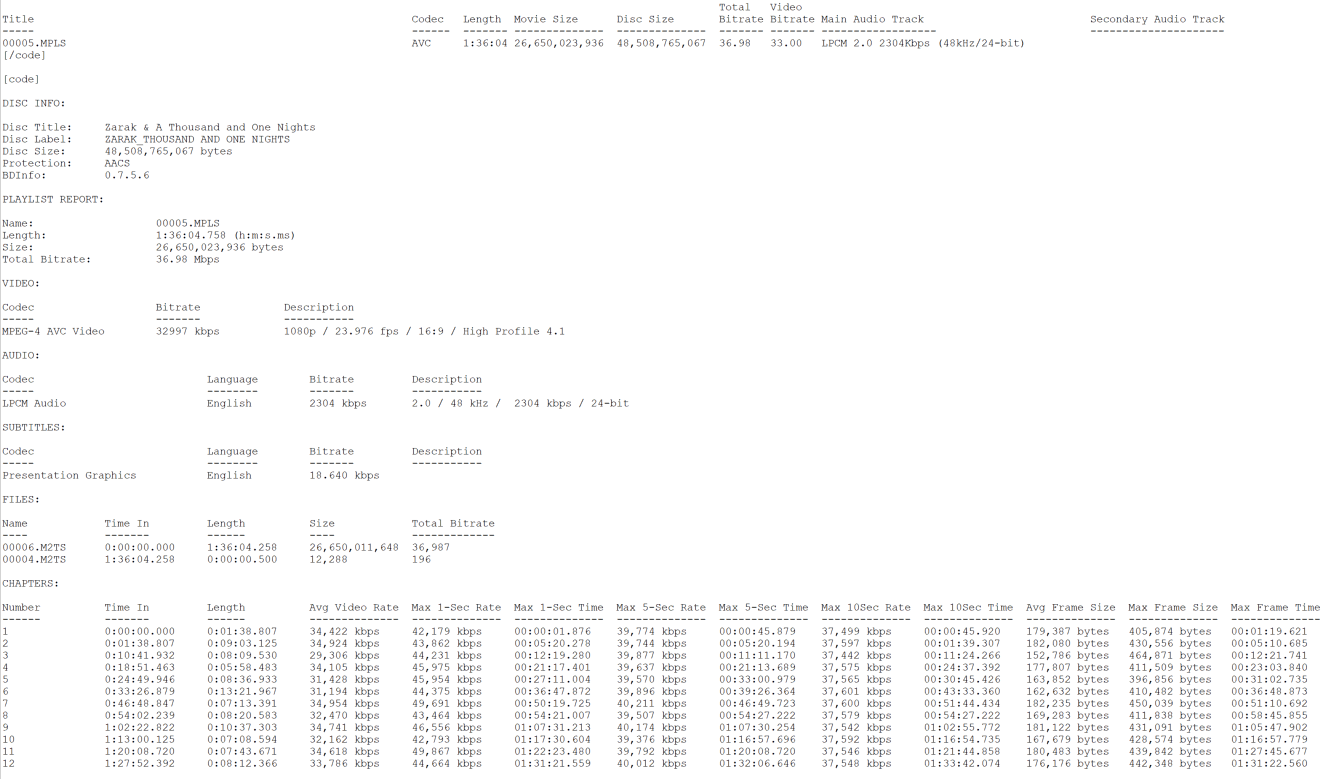Click BDInfo version 0.7.5.6
Viewport: 1323px width, 779px height.
coord(127,175)
